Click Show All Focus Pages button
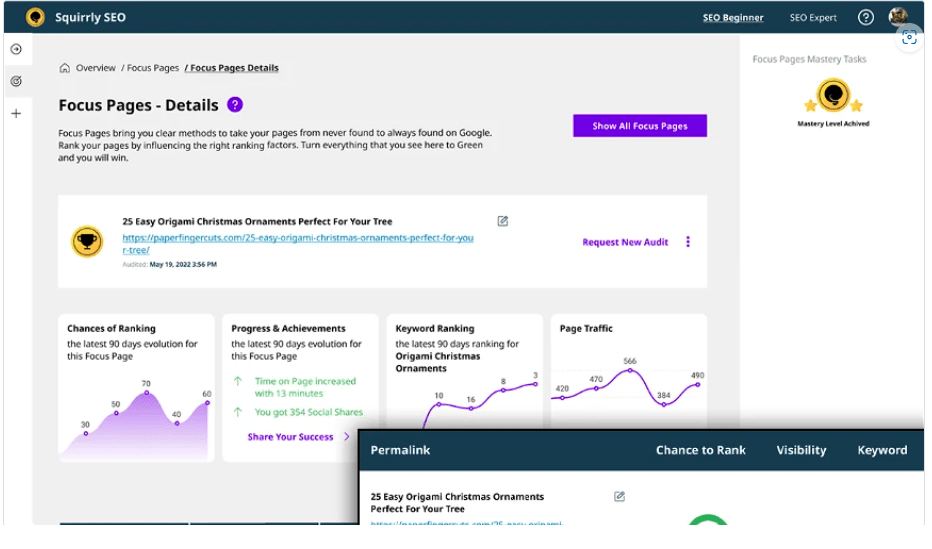The width and height of the screenshot is (932, 549). point(640,126)
